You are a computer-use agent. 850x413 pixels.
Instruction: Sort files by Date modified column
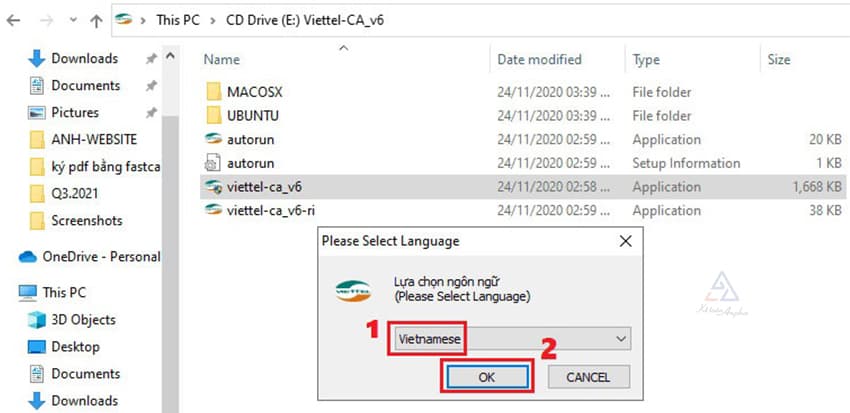[538, 60]
